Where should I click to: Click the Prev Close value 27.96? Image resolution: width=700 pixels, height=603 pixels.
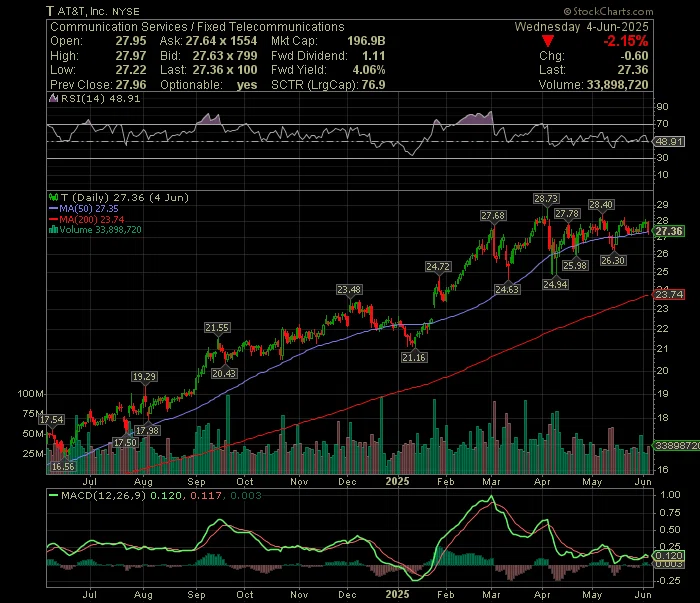131,85
